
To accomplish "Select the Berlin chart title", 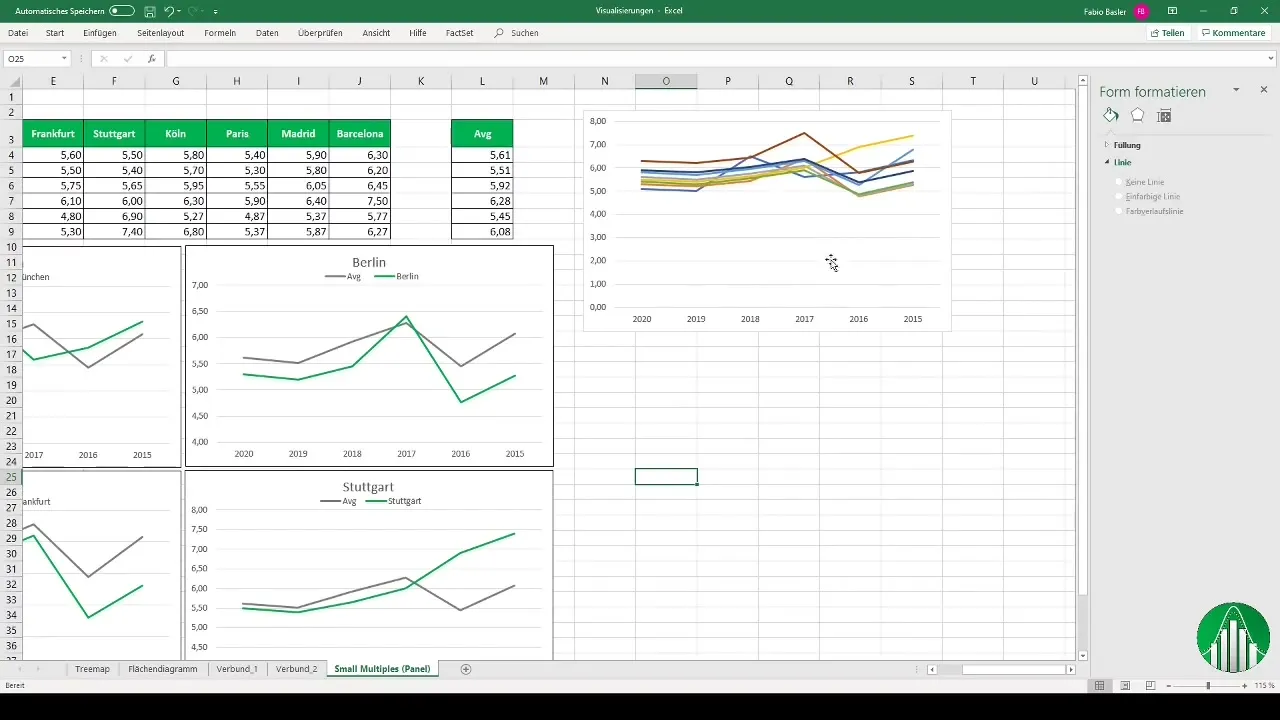I will (369, 262).
